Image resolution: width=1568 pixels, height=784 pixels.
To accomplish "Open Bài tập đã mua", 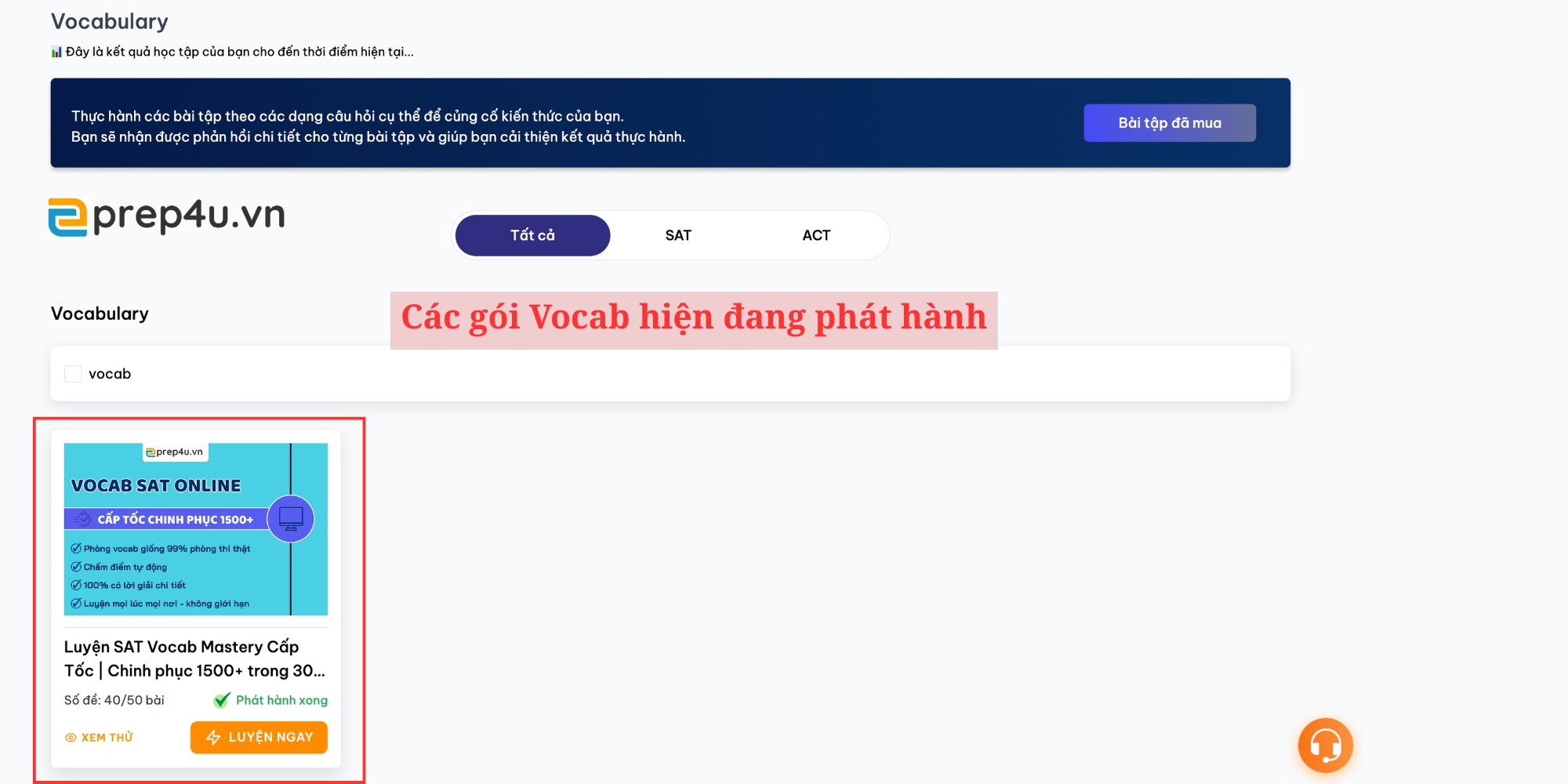I will 1170,123.
